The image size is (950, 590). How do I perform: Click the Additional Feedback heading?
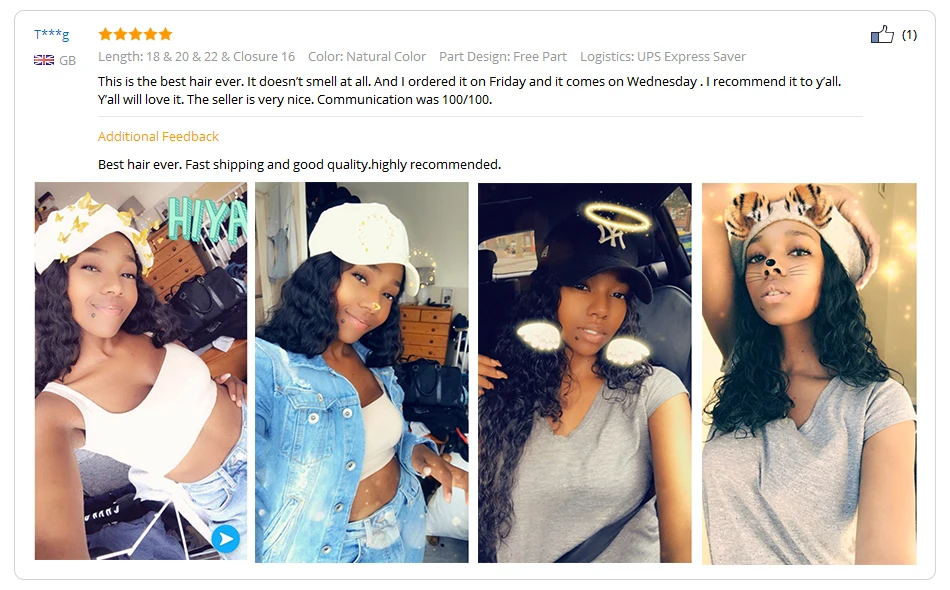[158, 136]
